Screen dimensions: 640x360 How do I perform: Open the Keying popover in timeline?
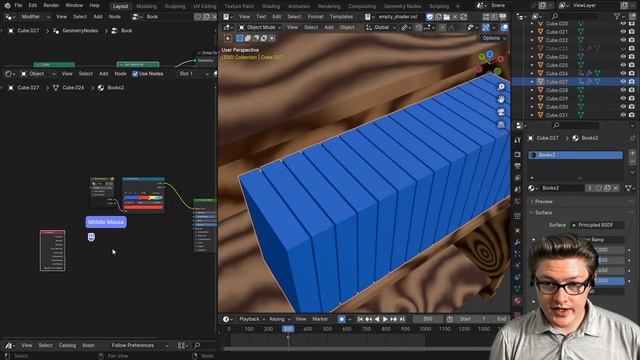(280, 319)
